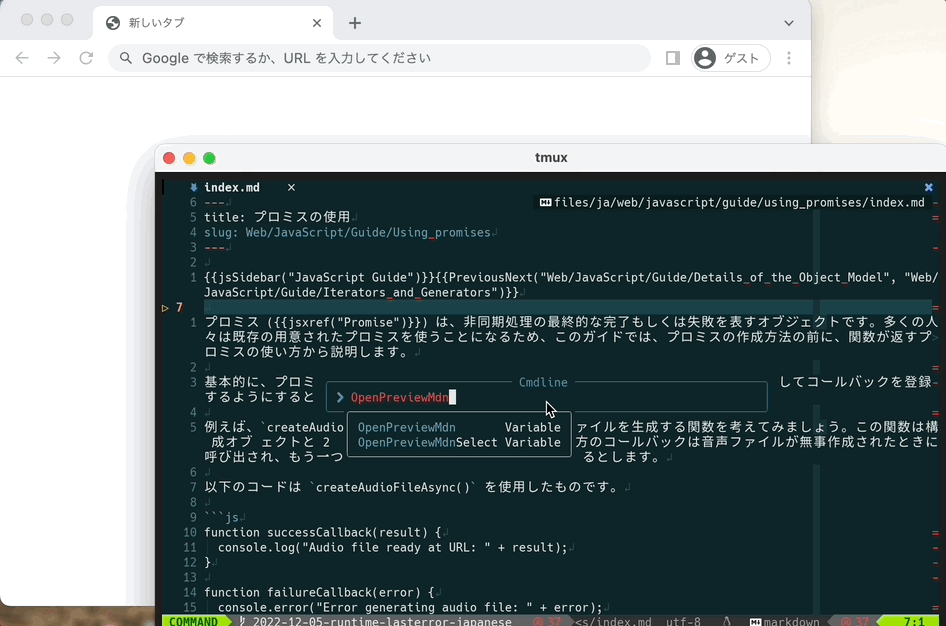Image resolution: width=946 pixels, height=626 pixels.
Task: Expand the collapsed fold at line 7
Action: click(x=167, y=307)
